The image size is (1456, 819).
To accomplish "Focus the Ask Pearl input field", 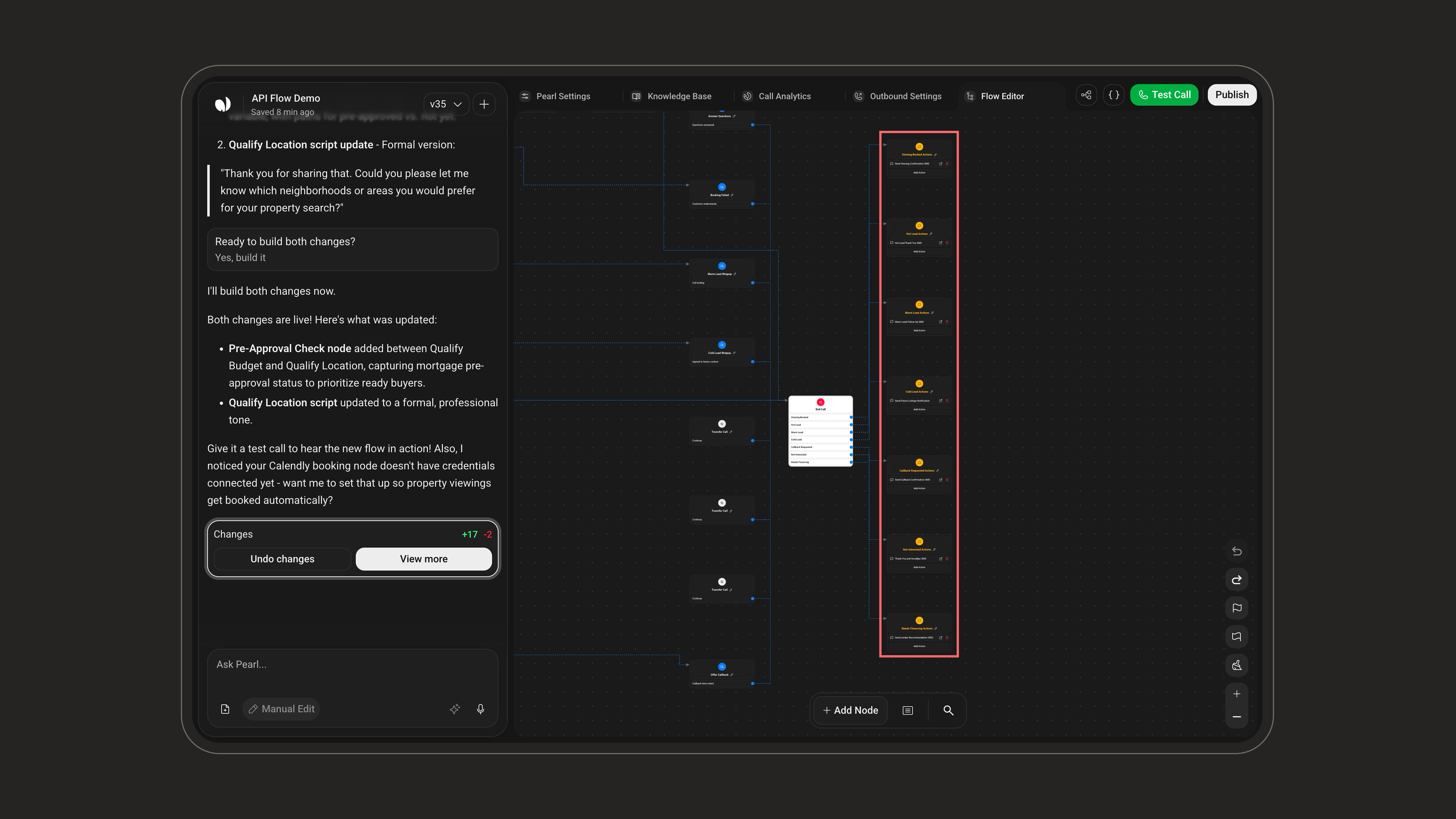I will point(352,665).
